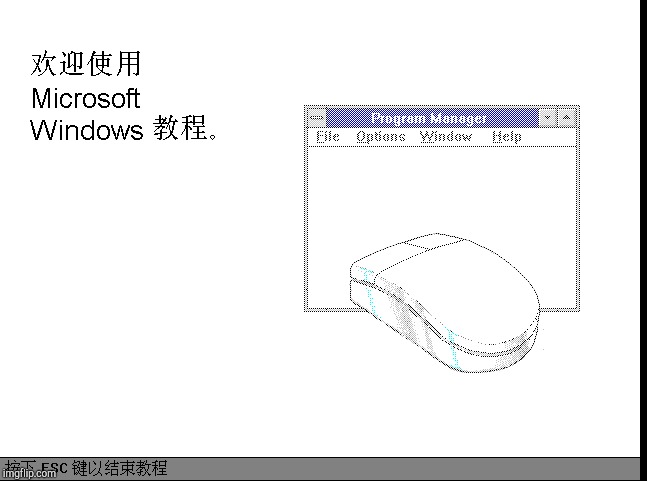This screenshot has width=647, height=481.
Task: Click the mouse illustration
Action: point(445,302)
